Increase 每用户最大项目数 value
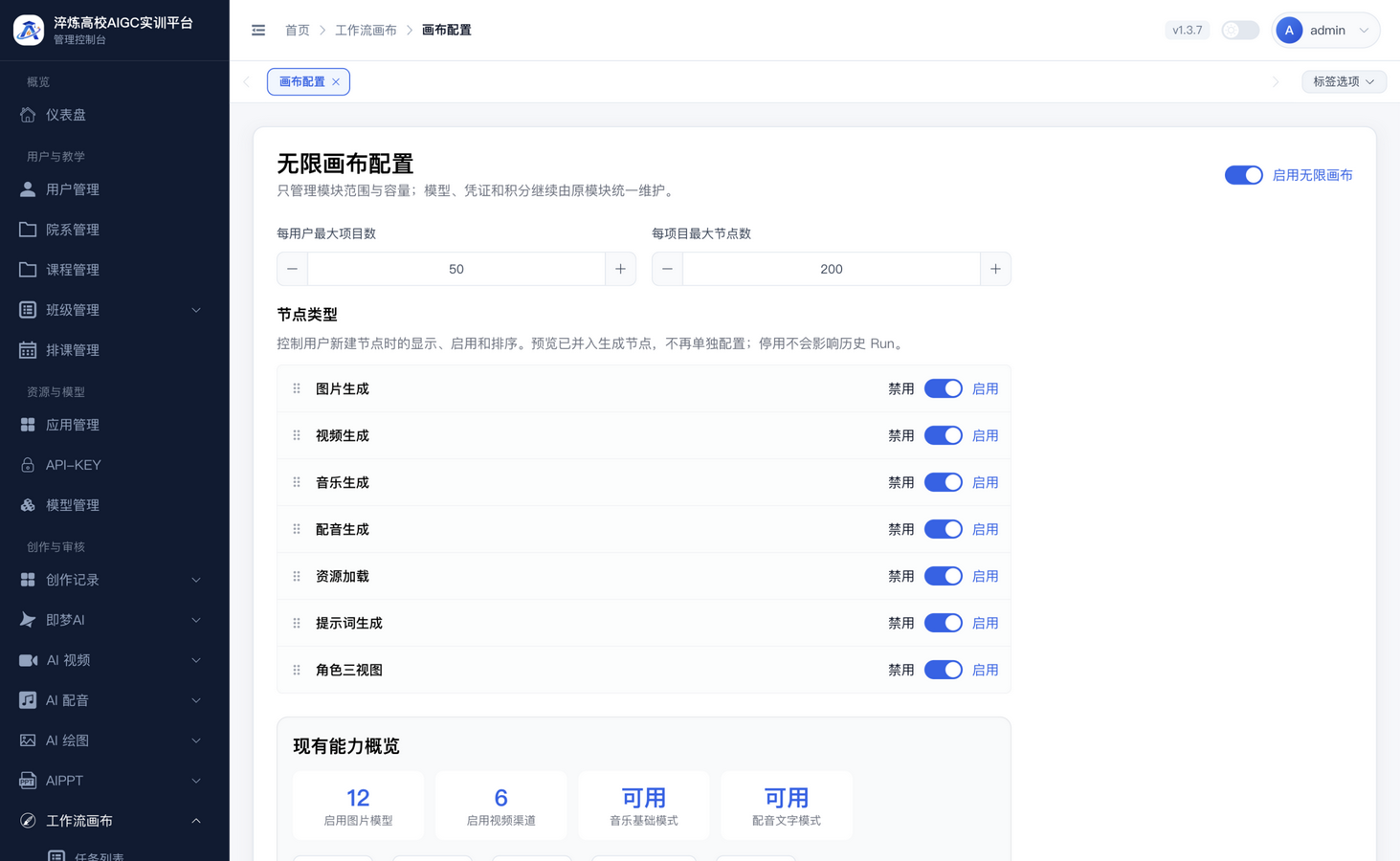 [x=620, y=269]
